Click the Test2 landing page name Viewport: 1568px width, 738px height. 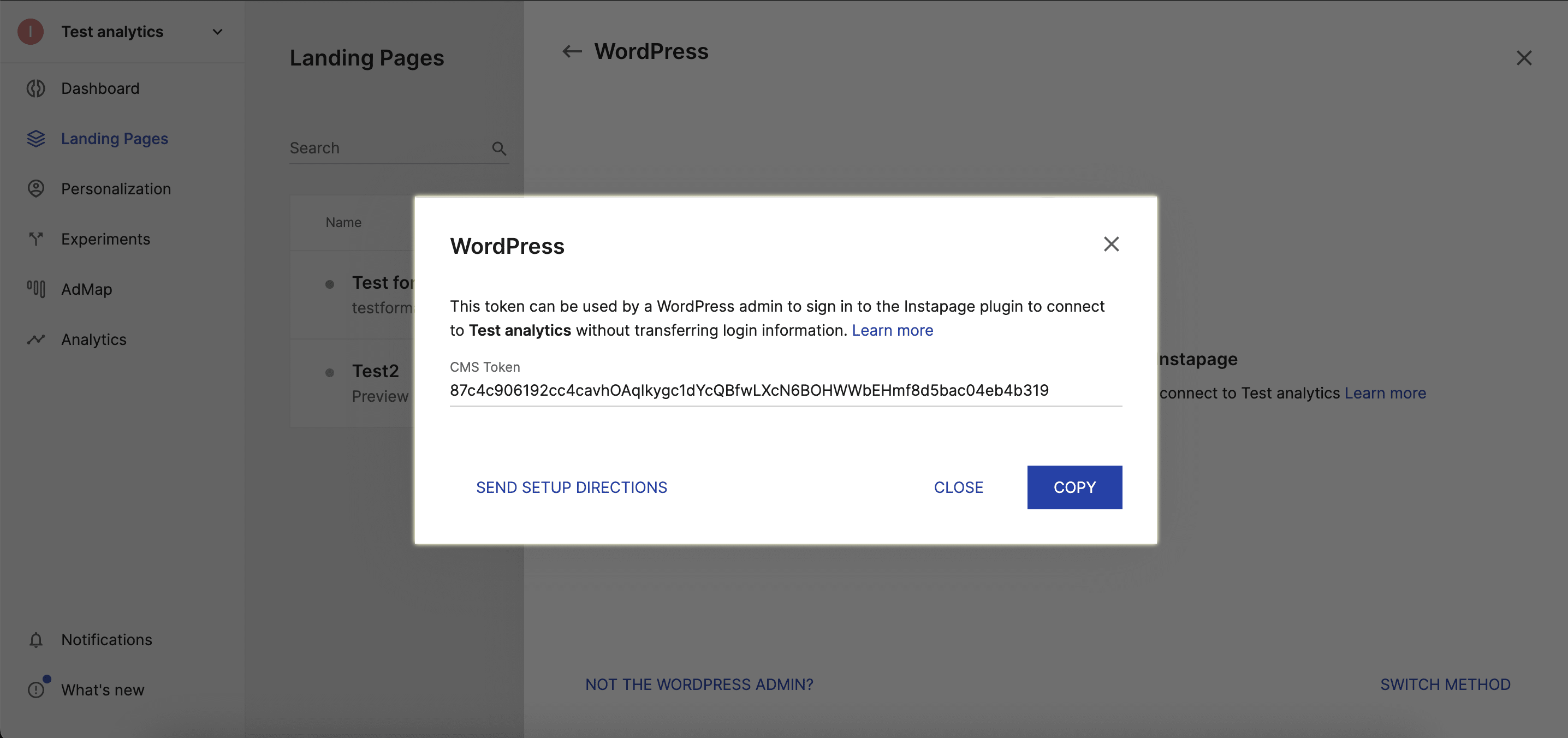pos(375,371)
